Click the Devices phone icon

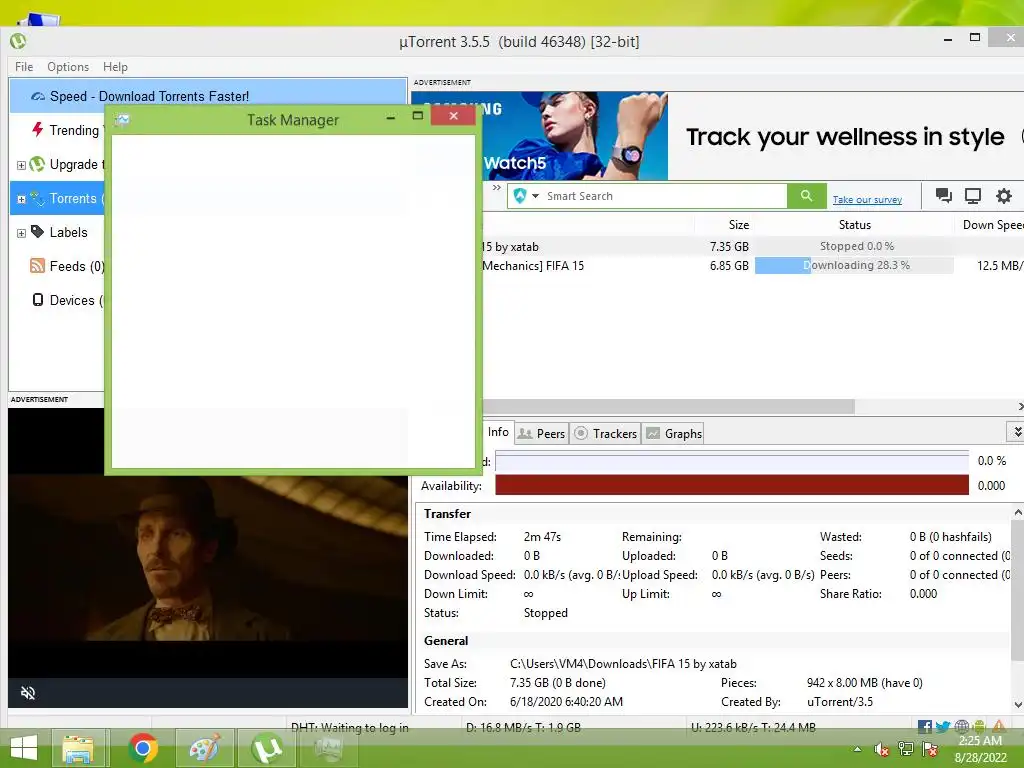38,300
